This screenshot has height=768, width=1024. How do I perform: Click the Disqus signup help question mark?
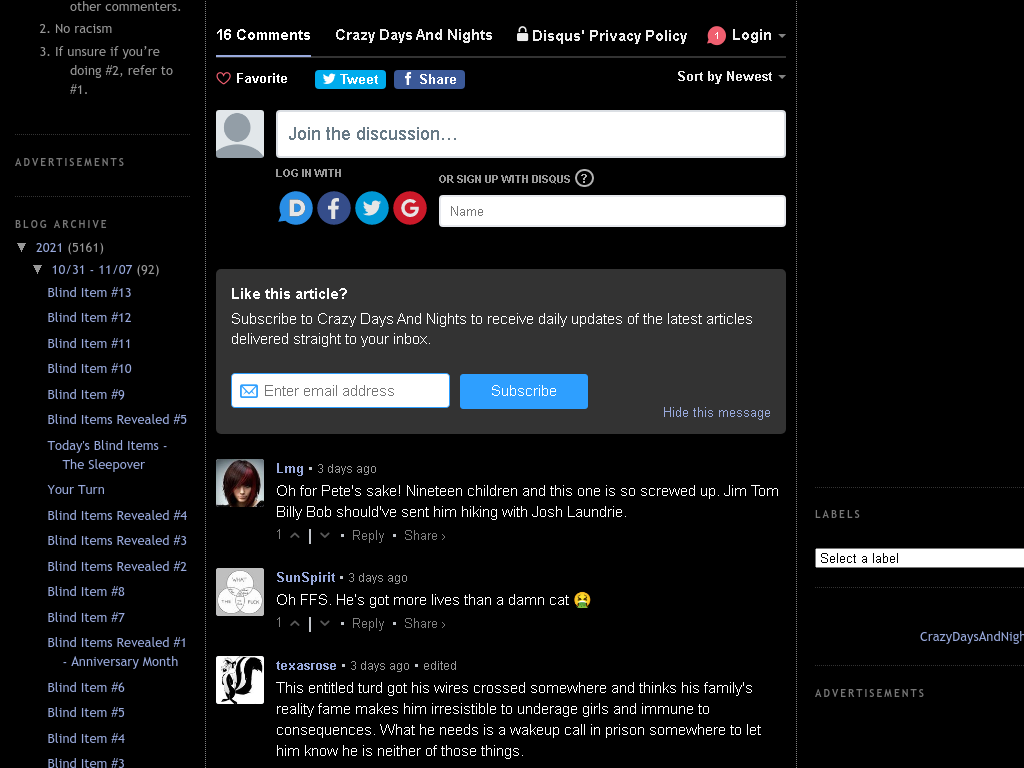coord(584,178)
